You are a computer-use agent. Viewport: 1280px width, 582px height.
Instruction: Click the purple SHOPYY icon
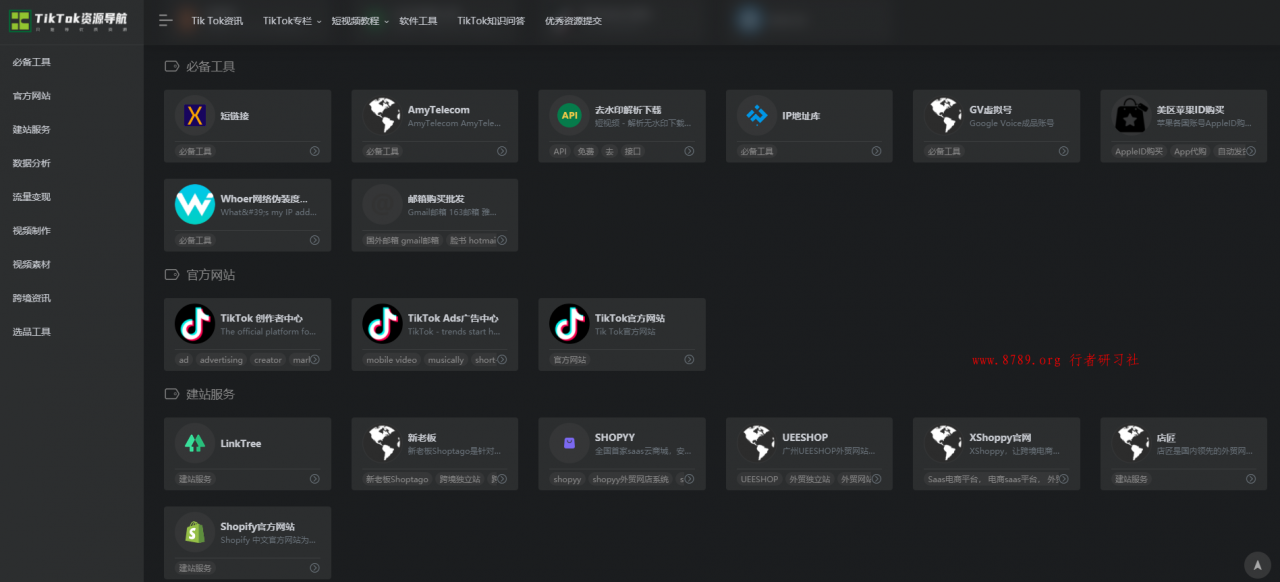point(569,443)
